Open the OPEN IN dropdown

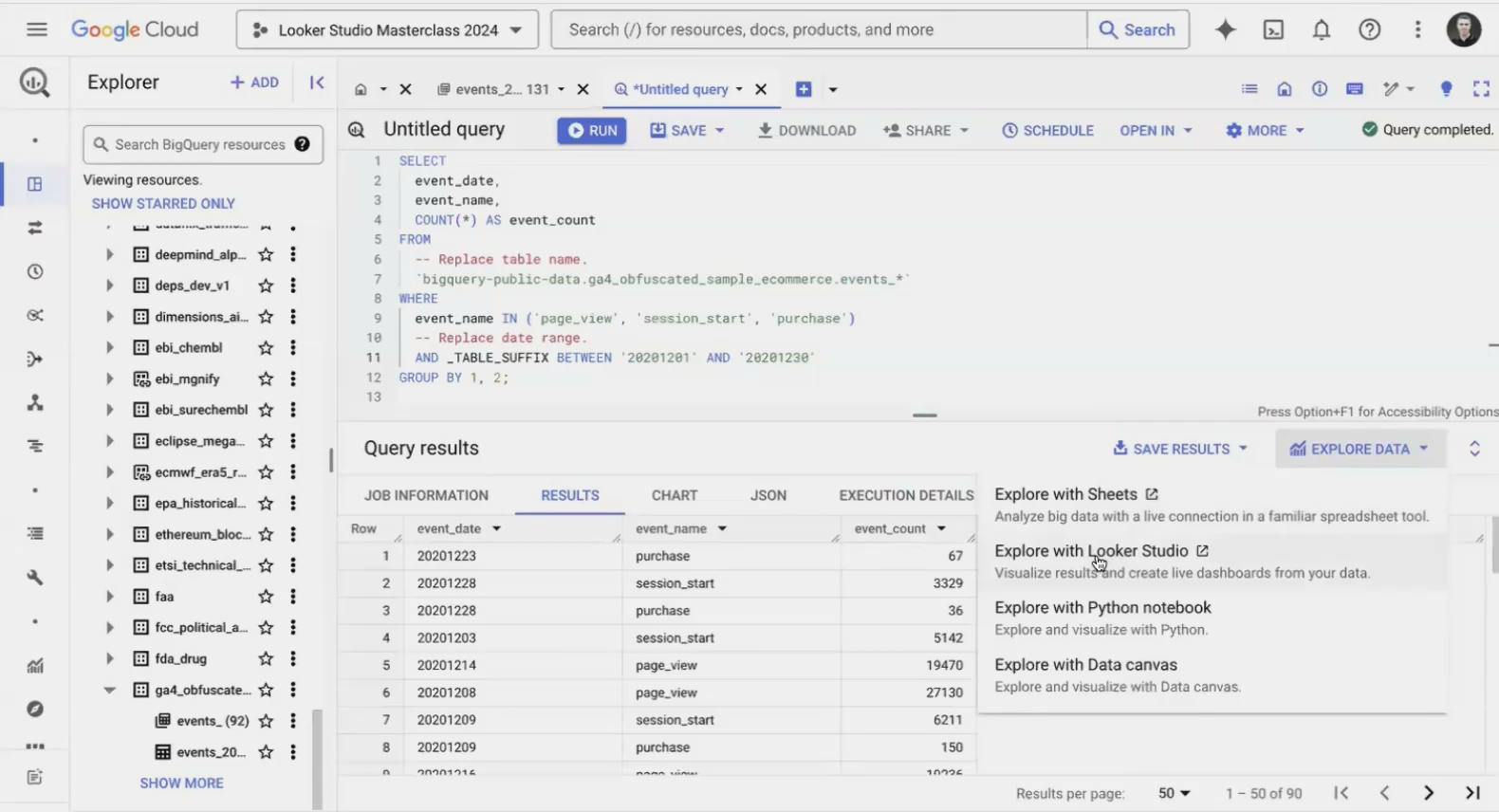tap(1156, 130)
